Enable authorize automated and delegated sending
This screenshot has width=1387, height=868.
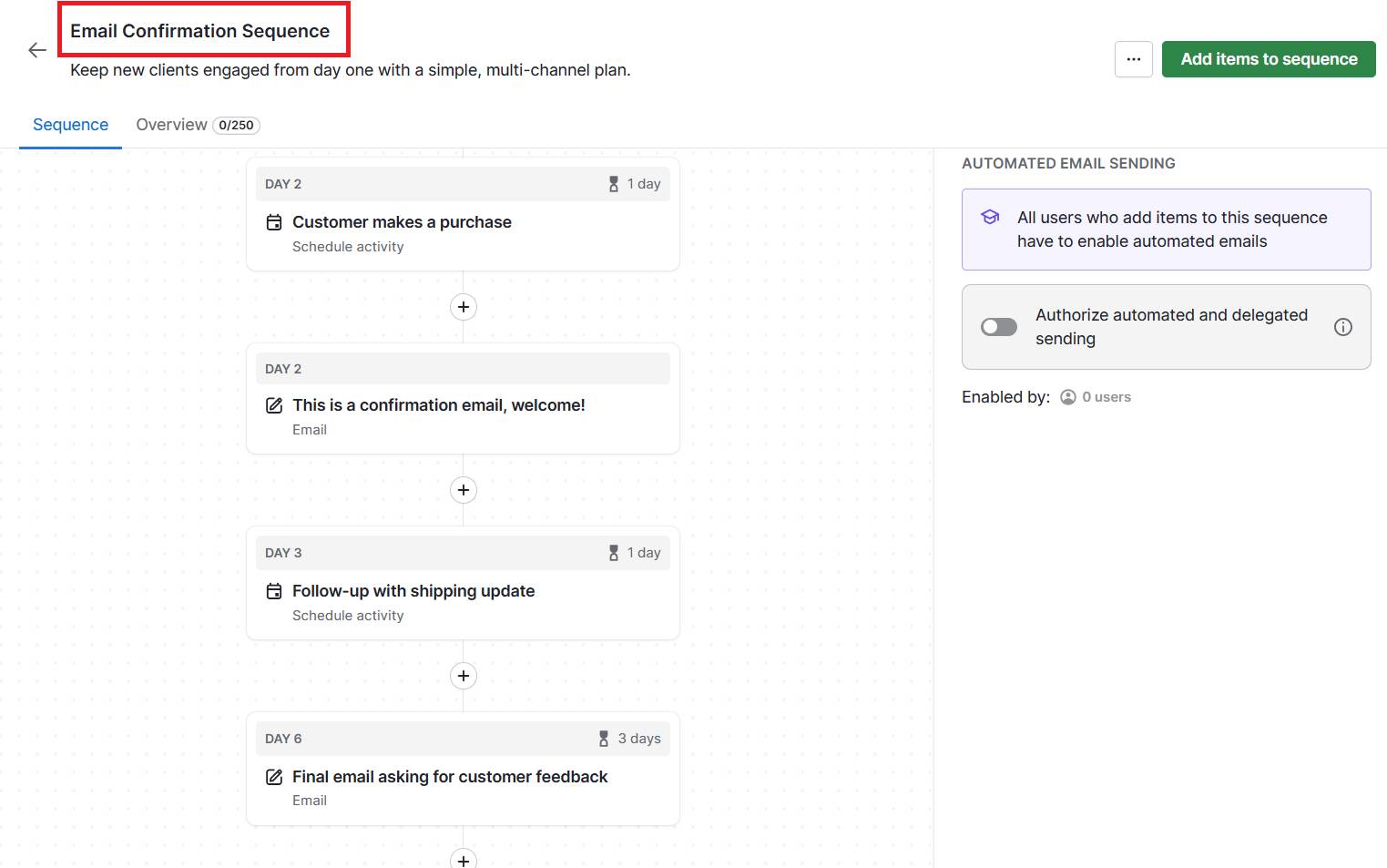[998, 326]
